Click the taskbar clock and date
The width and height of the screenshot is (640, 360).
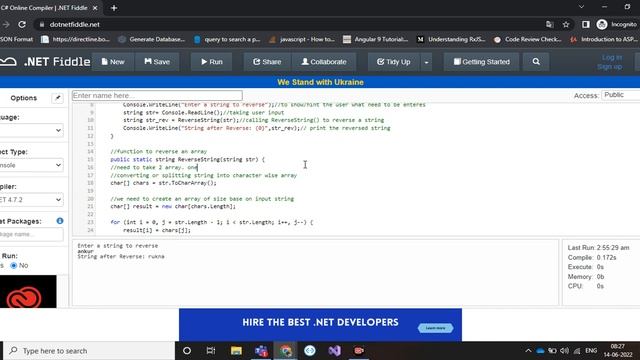pos(618,351)
